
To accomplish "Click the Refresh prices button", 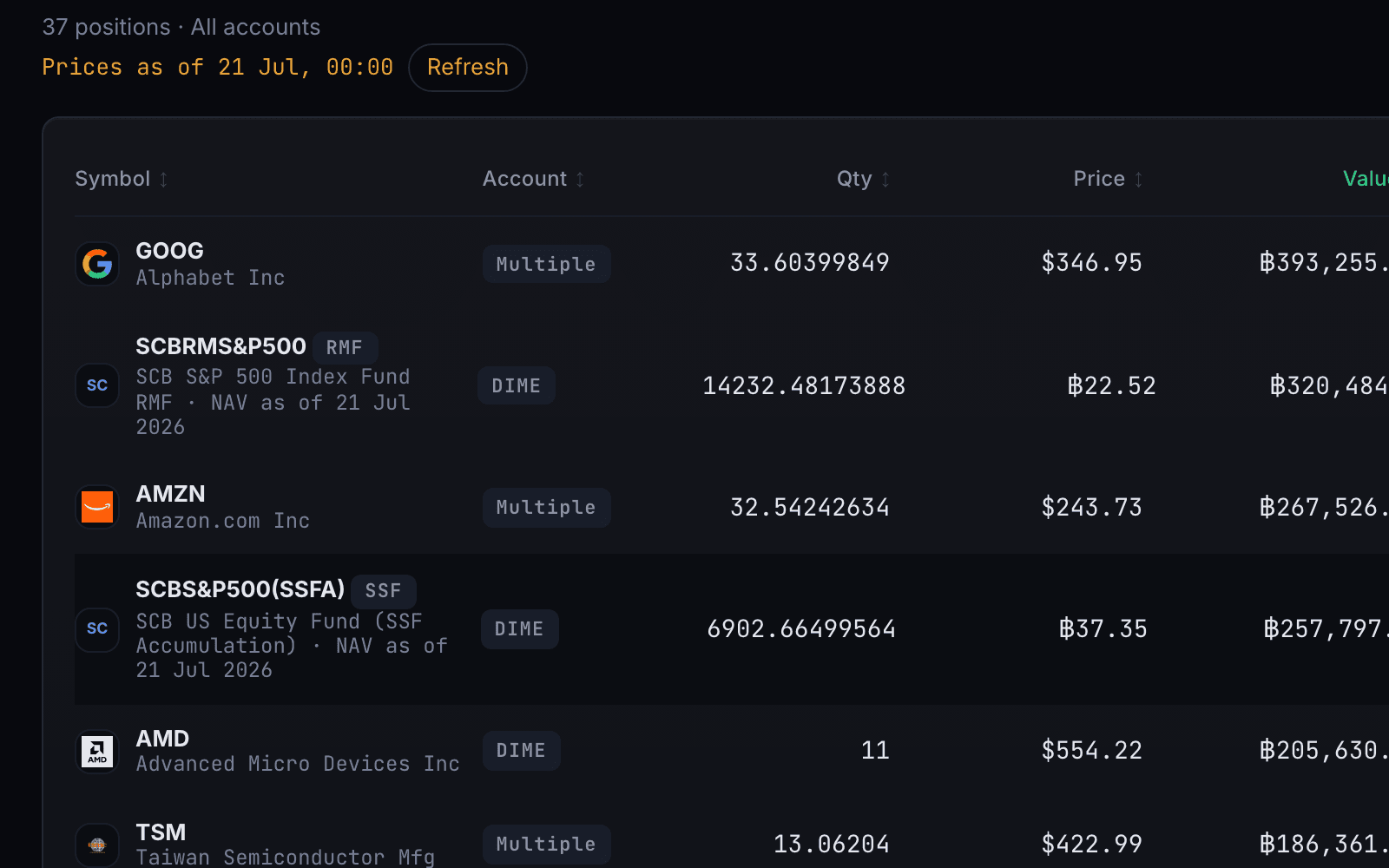I will [x=467, y=68].
